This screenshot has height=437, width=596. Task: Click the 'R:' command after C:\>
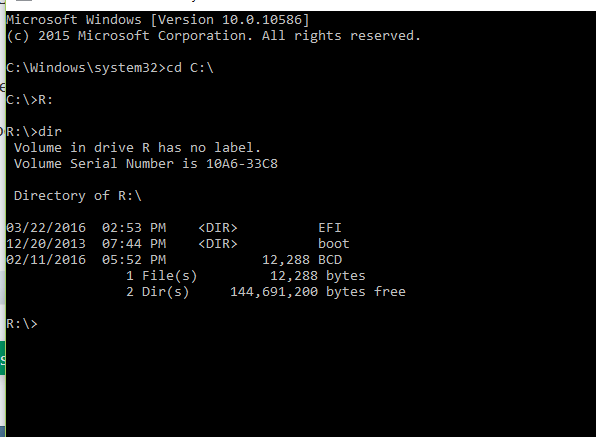point(46,100)
